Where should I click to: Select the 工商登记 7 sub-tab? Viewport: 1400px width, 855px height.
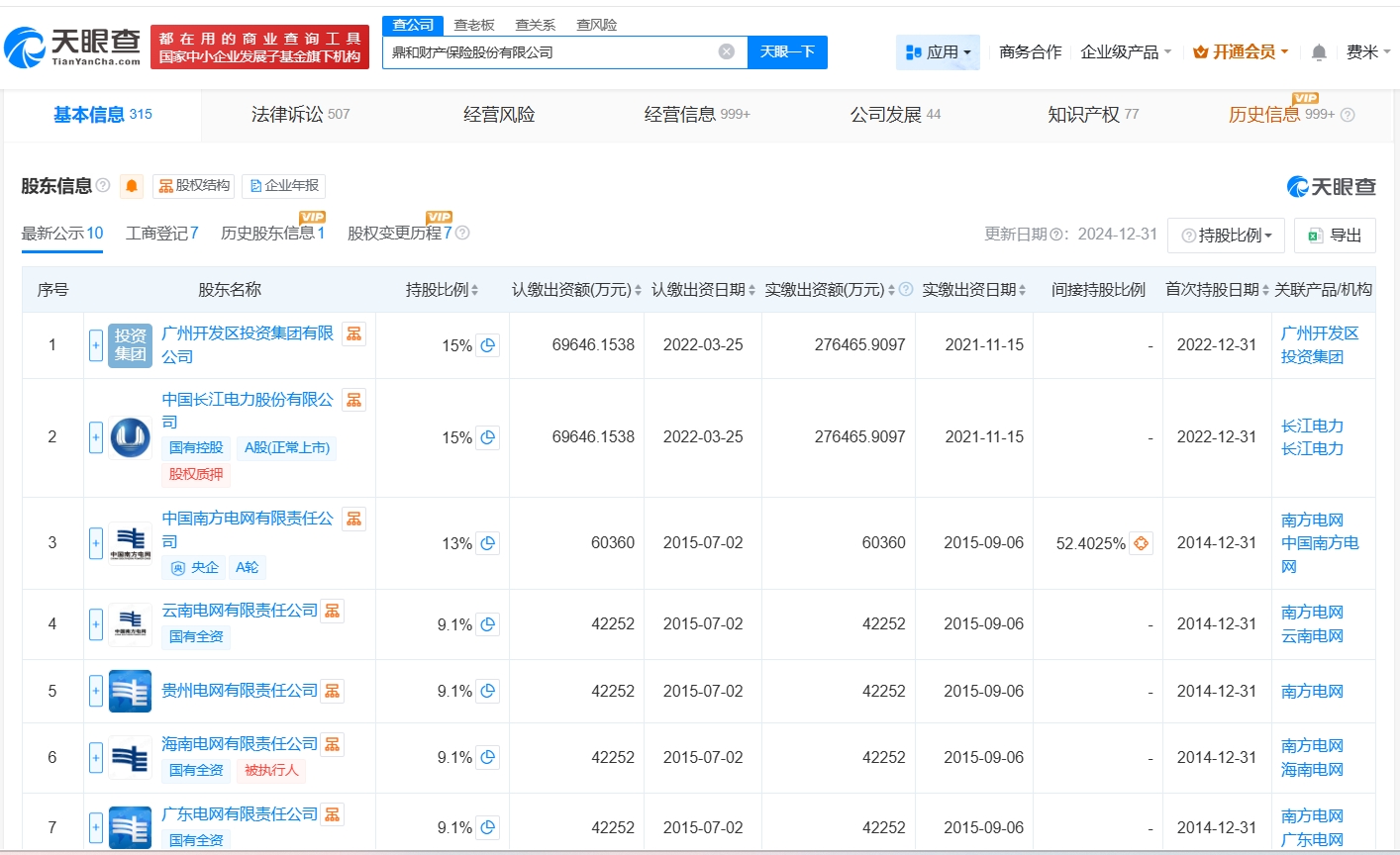pyautogui.click(x=161, y=234)
